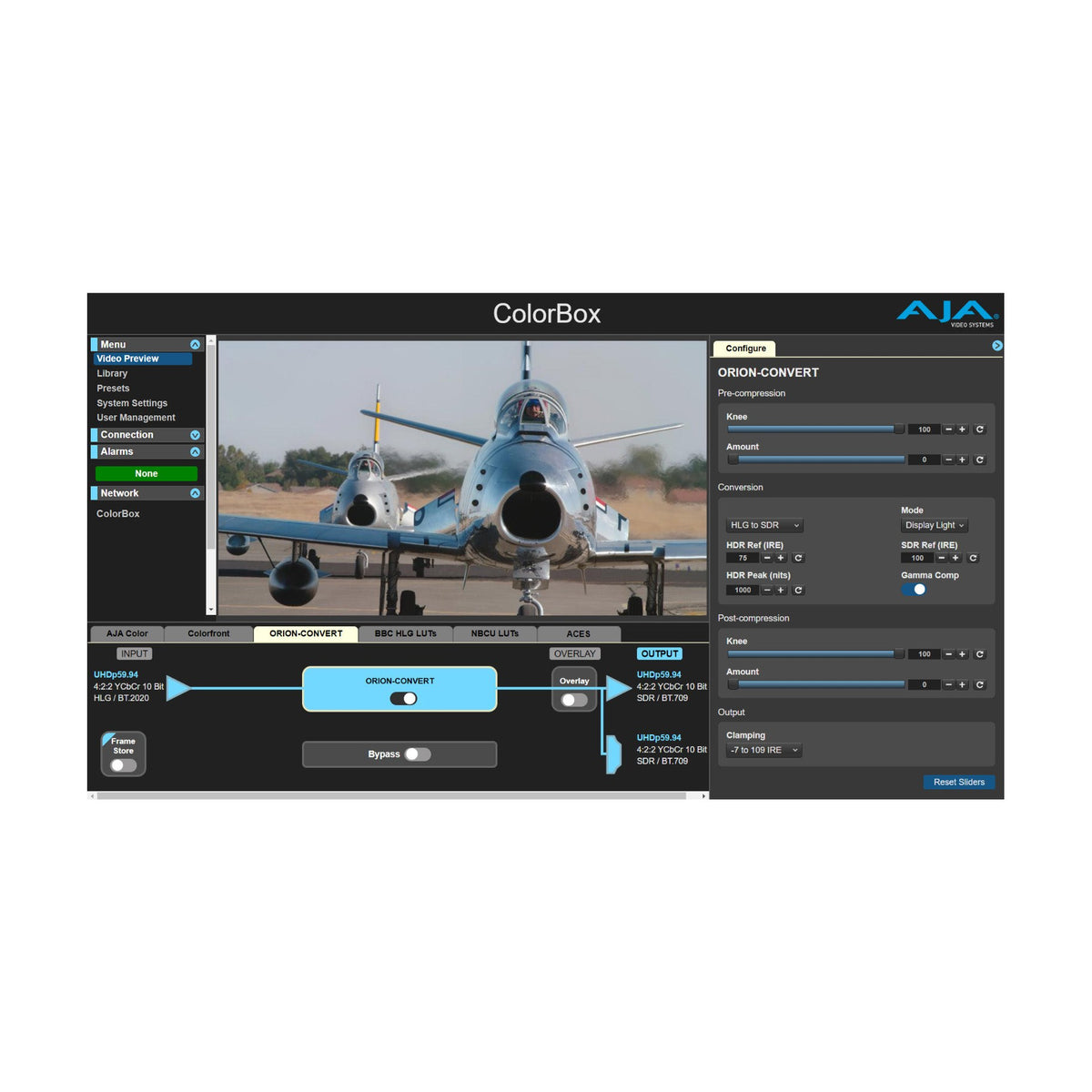This screenshot has width=1092, height=1092.
Task: Turn on the Frame Store switch
Action: [123, 765]
